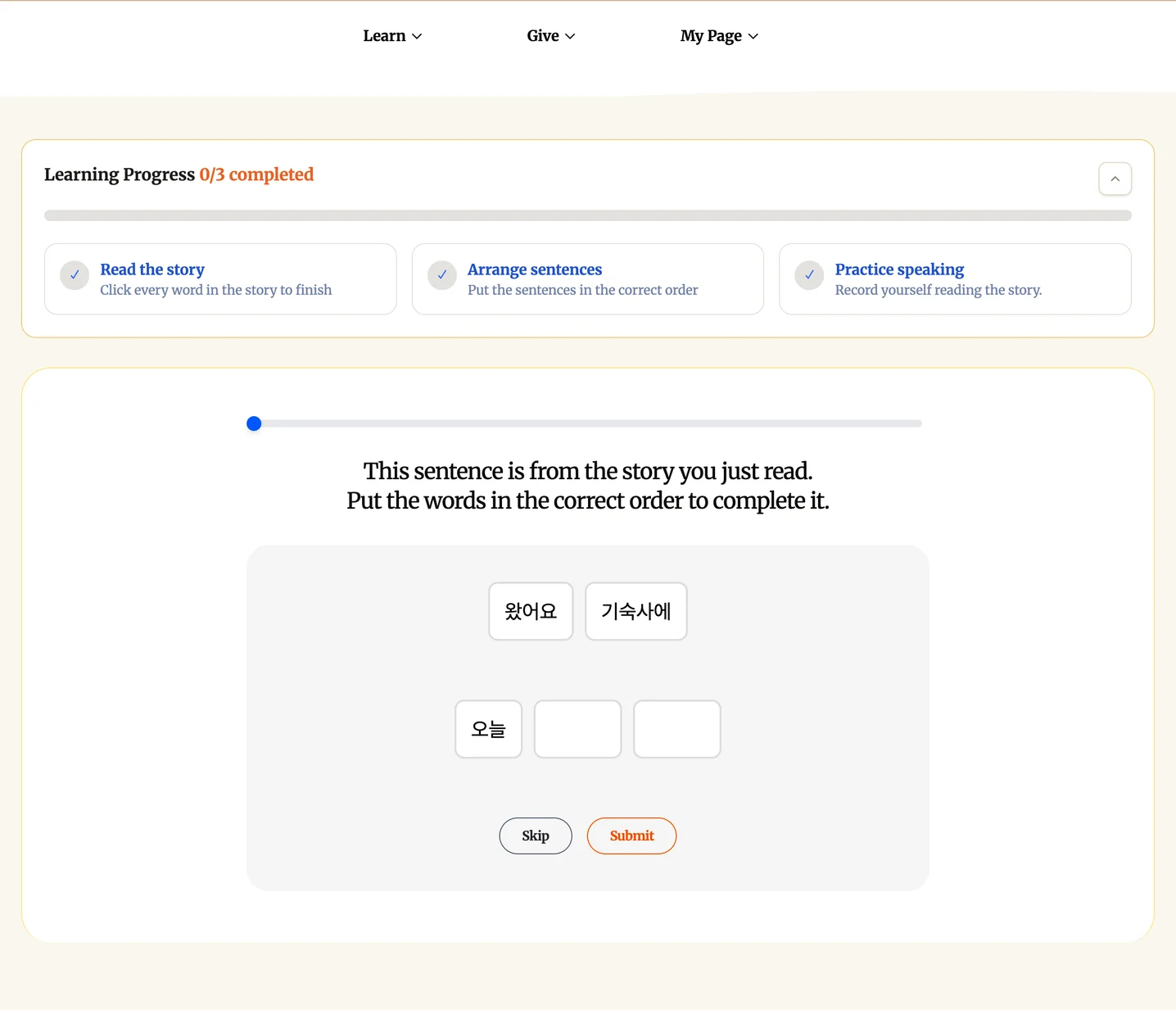Select the 왔어요 word tile
The height and width of the screenshot is (1010, 1176).
531,611
